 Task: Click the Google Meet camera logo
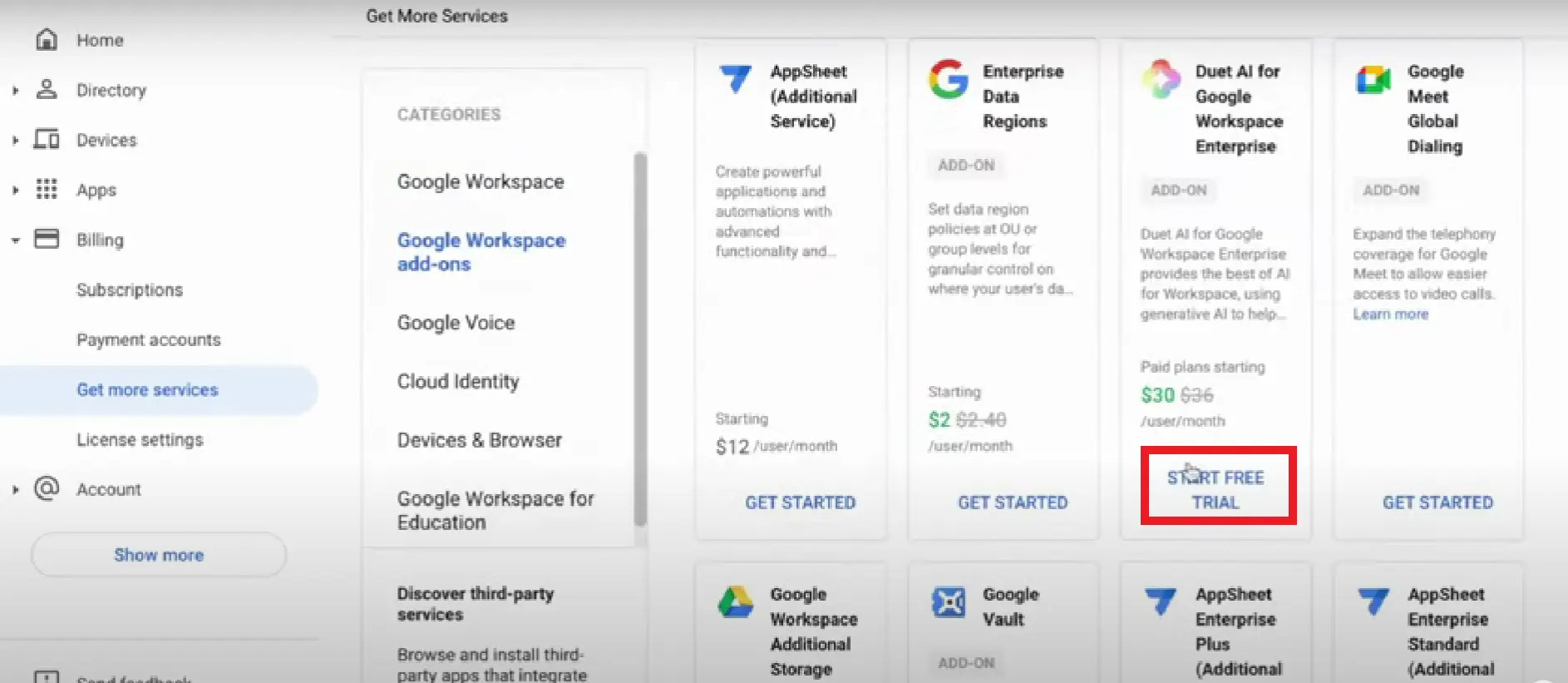point(1373,80)
